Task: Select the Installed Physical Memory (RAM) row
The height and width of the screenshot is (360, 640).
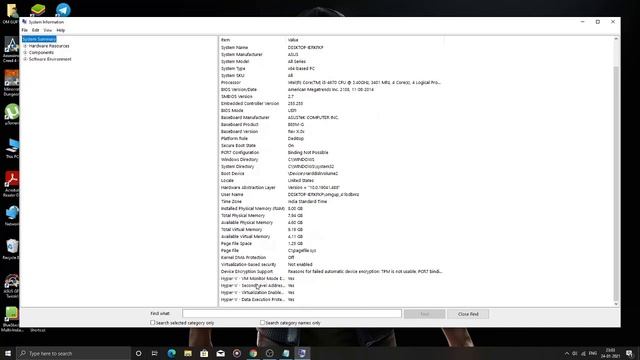Action: (331, 209)
